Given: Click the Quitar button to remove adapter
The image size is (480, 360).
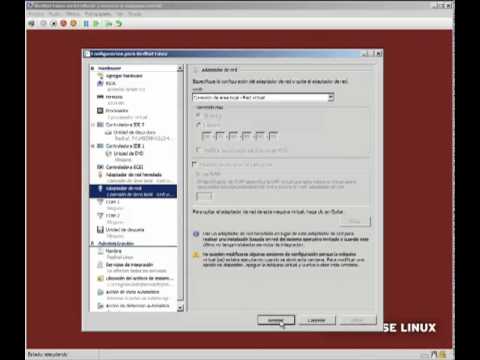Looking at the screenshot, I should (355, 221).
